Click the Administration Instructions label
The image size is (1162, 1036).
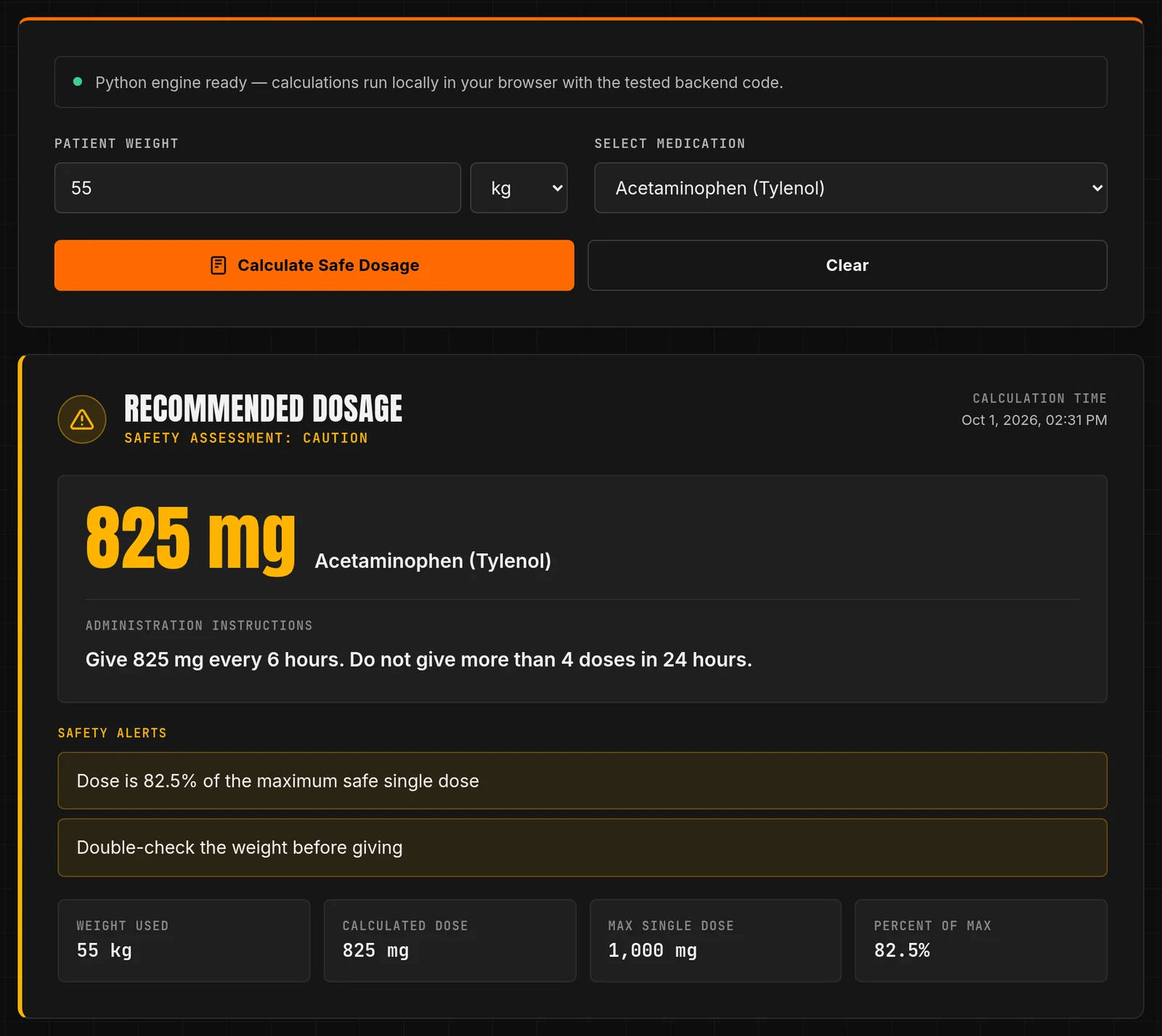click(199, 626)
